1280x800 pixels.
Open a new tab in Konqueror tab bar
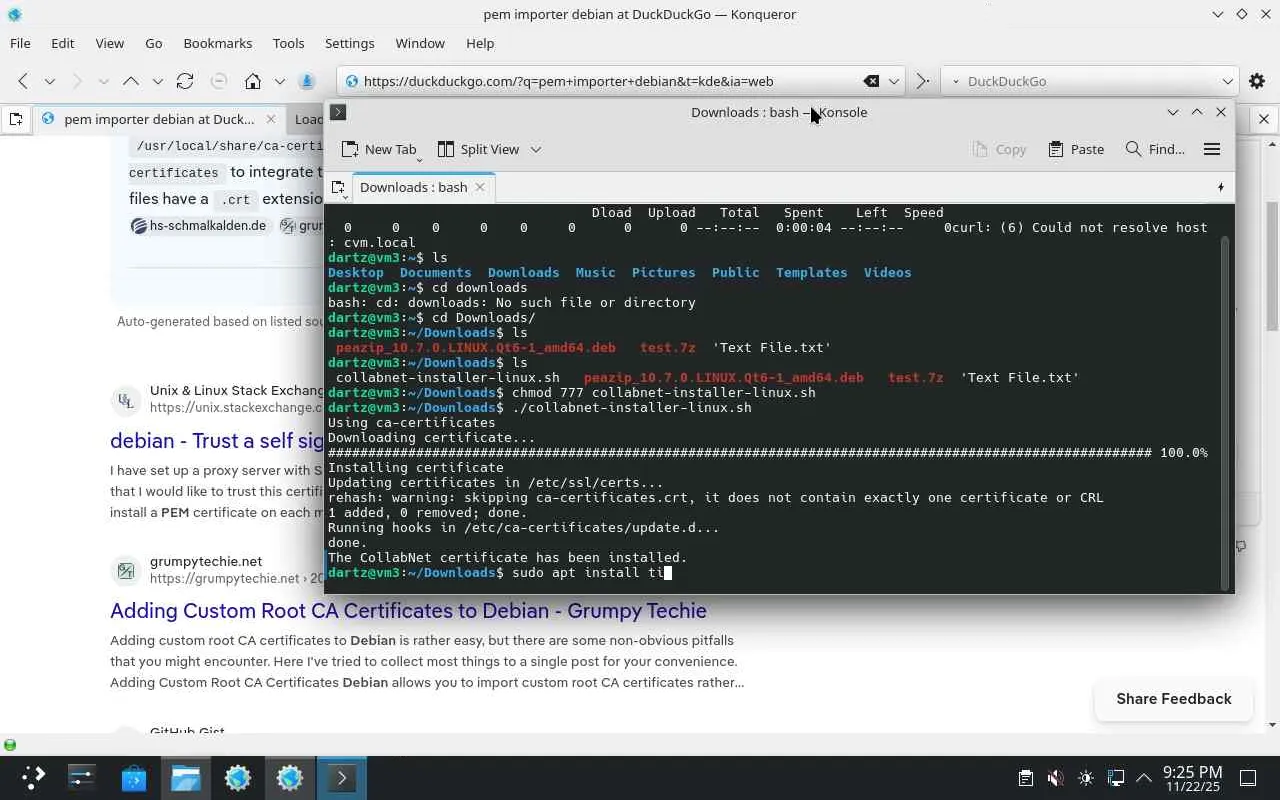[16, 119]
